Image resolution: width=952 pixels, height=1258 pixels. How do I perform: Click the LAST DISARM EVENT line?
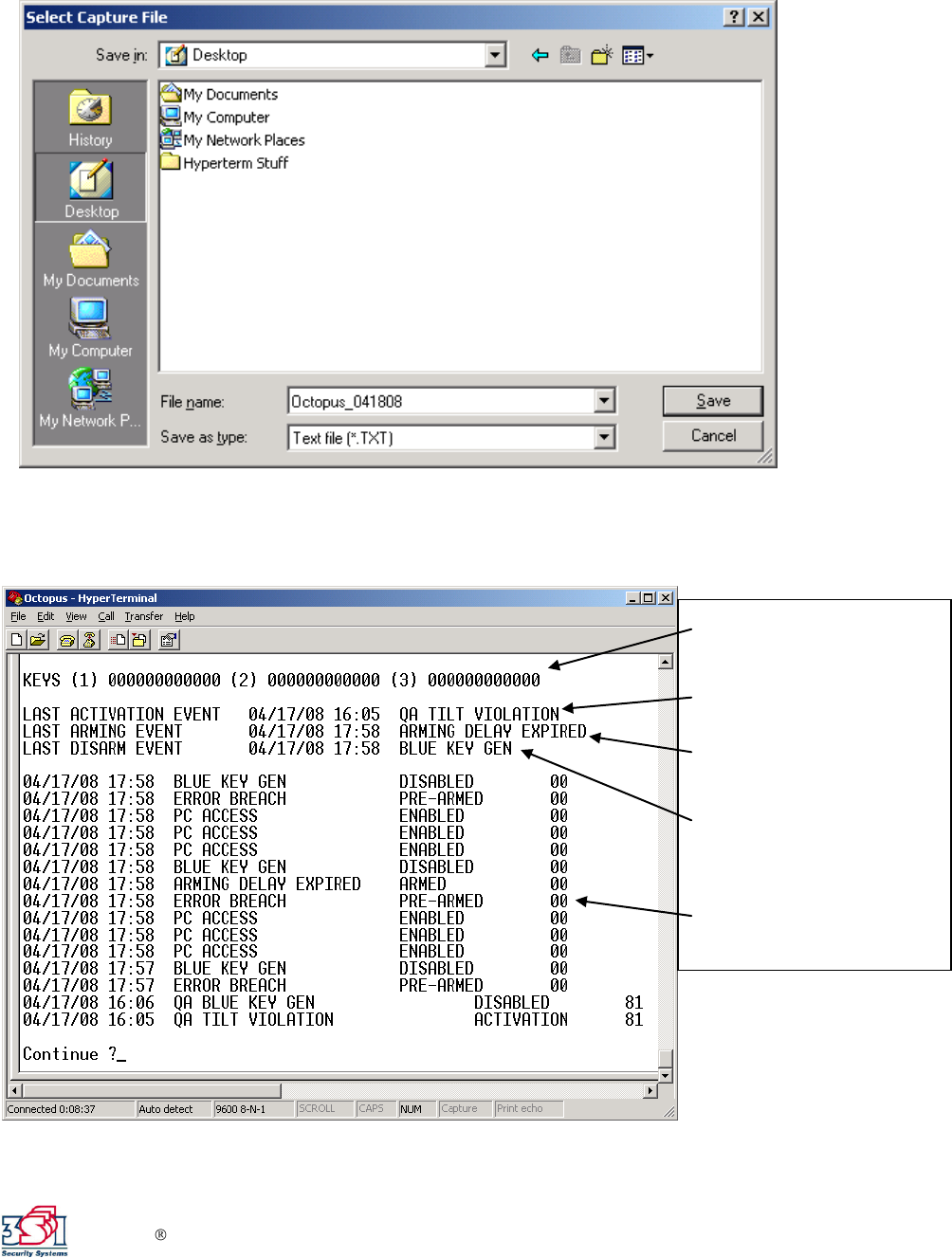pos(267,748)
